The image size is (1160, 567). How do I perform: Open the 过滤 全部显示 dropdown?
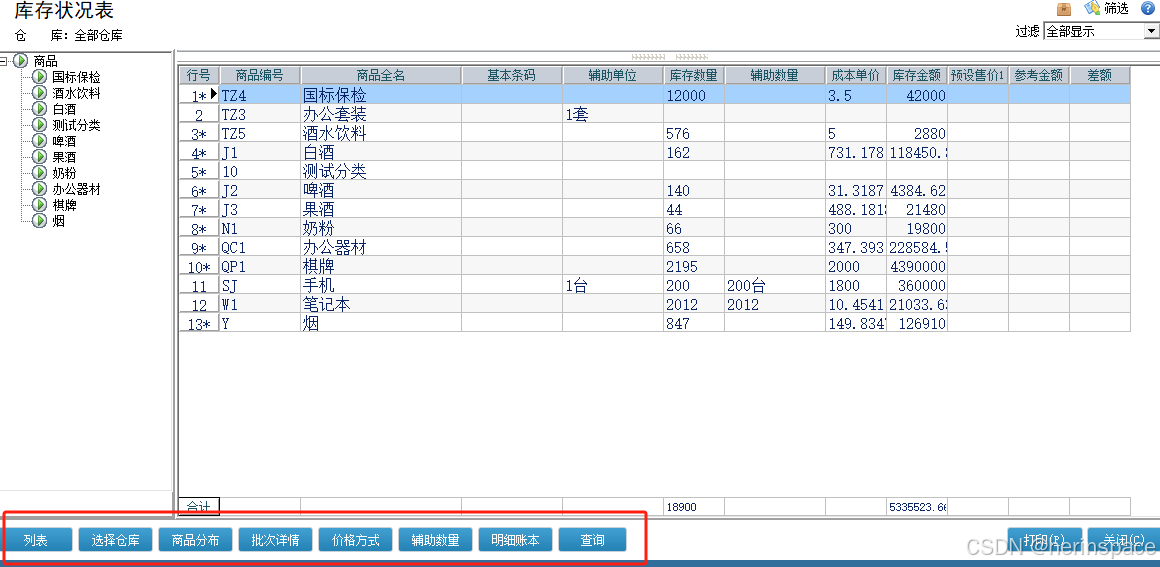click(1151, 31)
